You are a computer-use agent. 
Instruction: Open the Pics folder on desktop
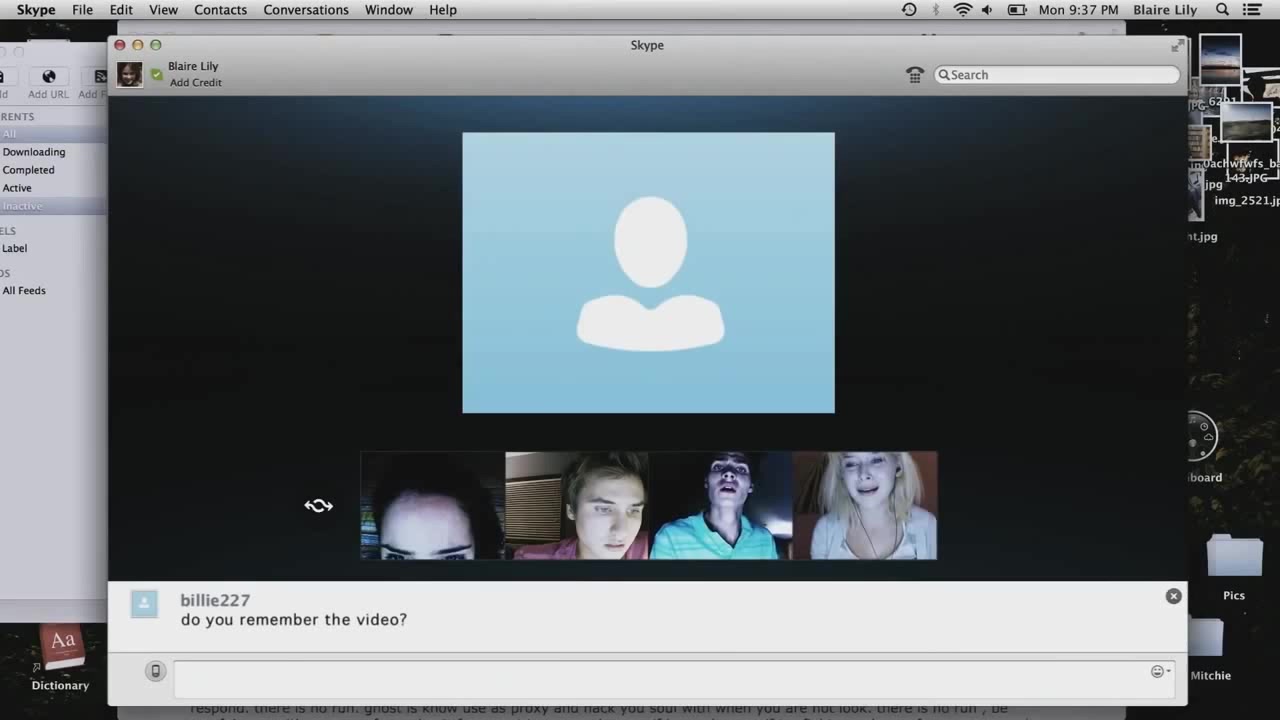tap(1234, 562)
